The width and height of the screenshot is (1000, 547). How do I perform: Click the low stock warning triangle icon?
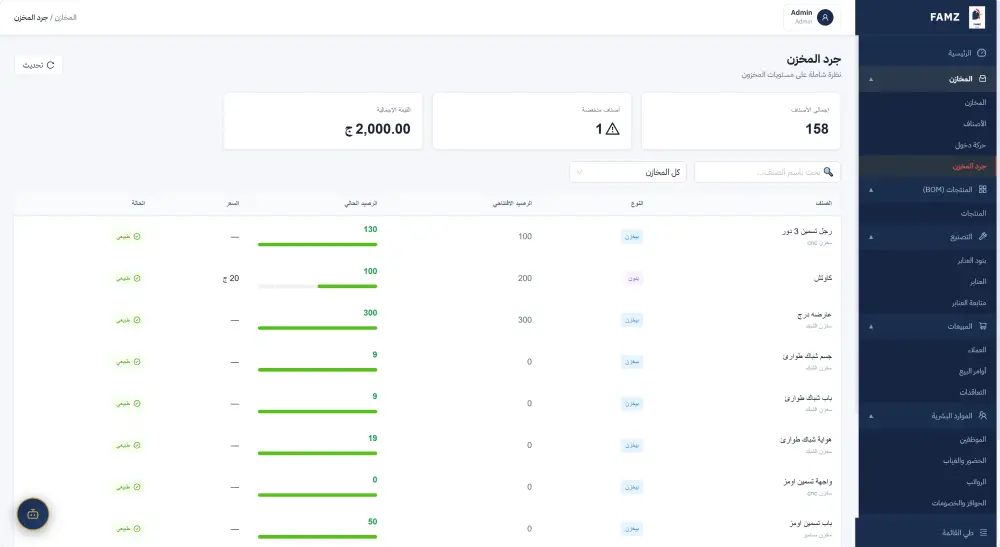[612, 129]
